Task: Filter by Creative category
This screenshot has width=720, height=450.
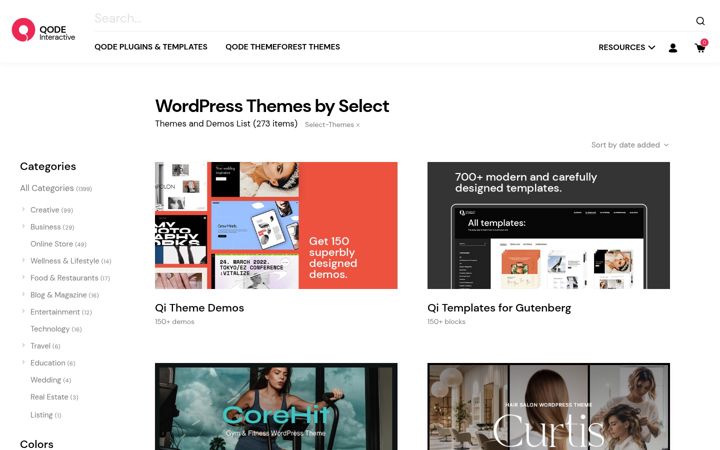Action: [x=51, y=210]
